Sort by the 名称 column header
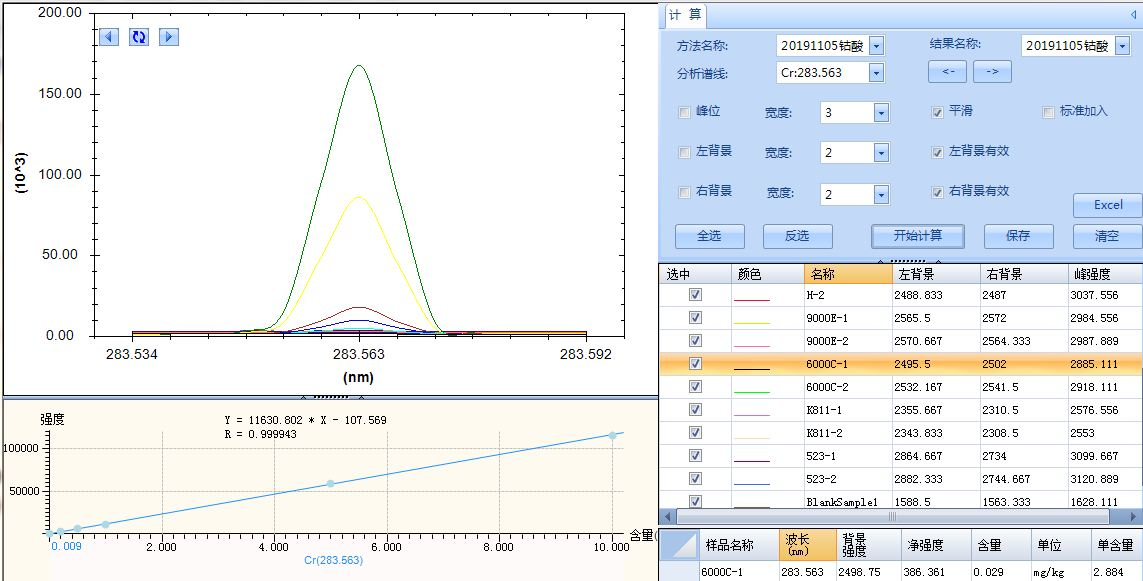The height and width of the screenshot is (581, 1143). [847, 274]
